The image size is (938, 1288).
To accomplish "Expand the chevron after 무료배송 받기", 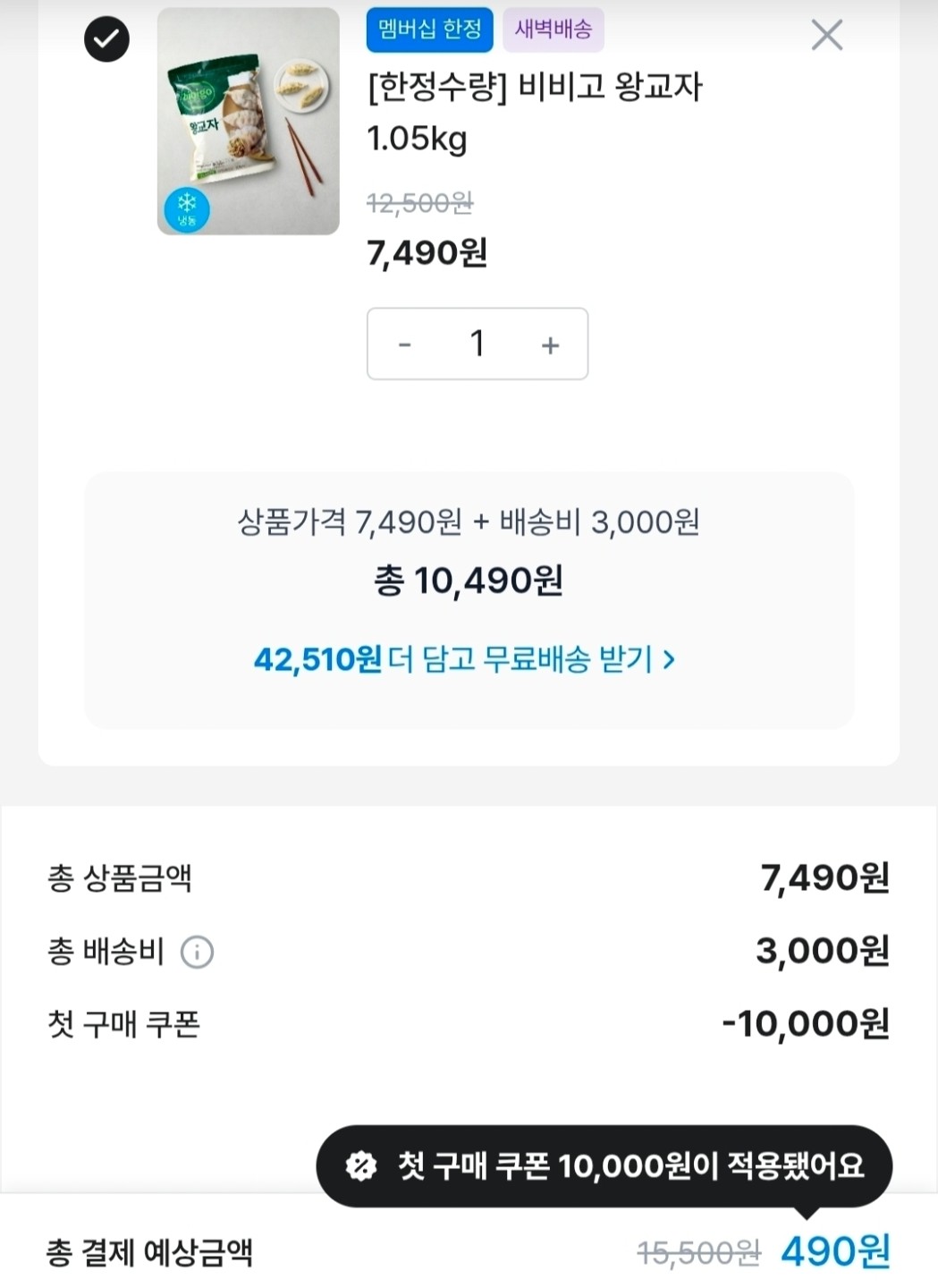I will coord(669,660).
